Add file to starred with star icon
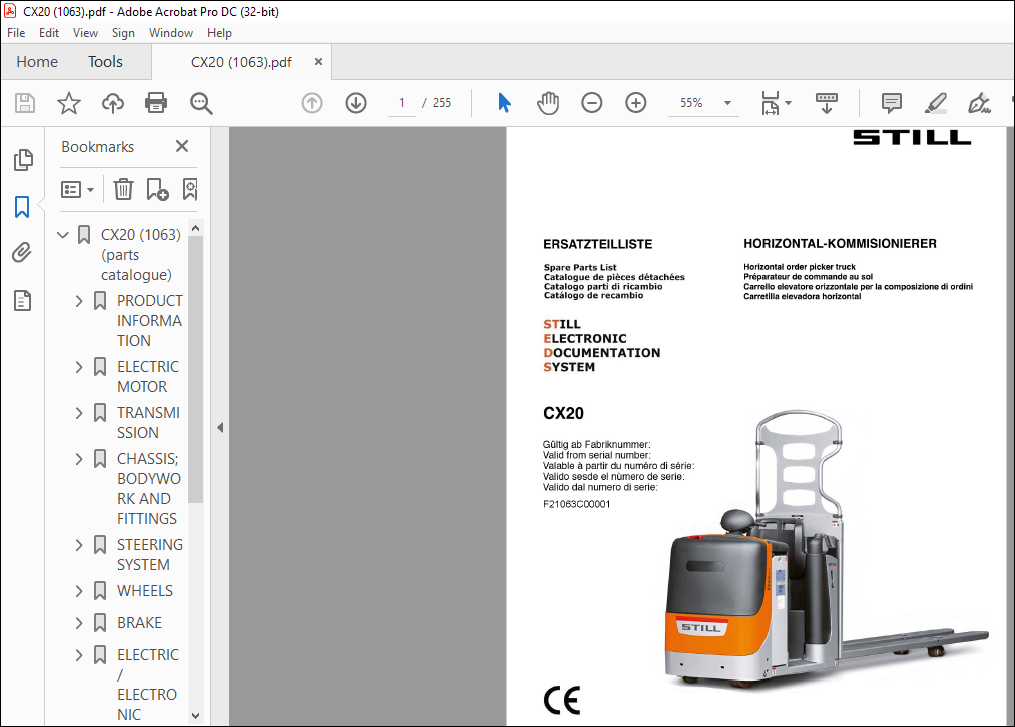 pos(69,103)
